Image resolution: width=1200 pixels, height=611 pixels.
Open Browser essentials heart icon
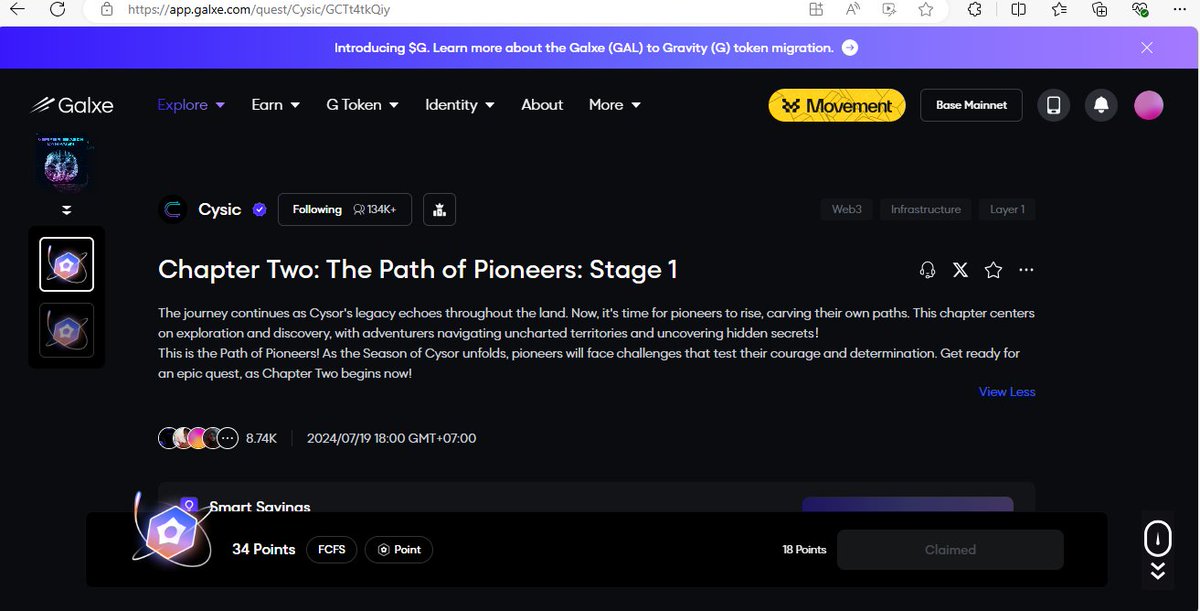point(1140,9)
